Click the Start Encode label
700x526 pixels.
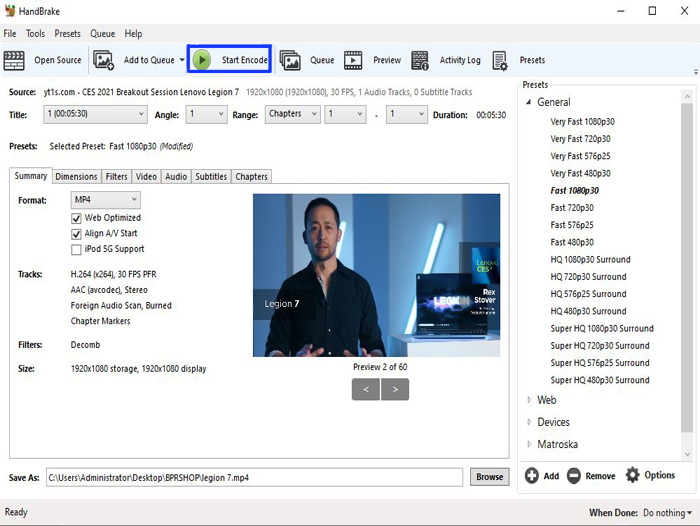[x=245, y=60]
